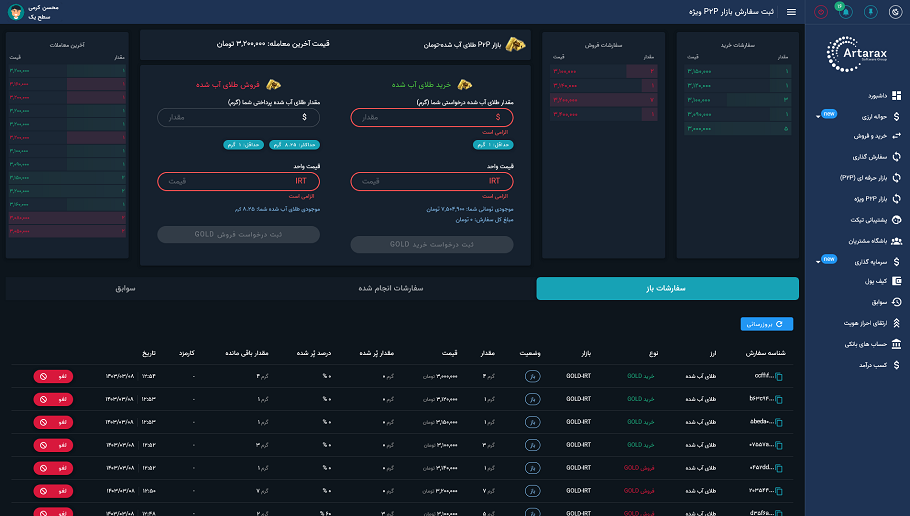Click buy gold unit price input
The image size is (910, 516).
tap(432, 182)
